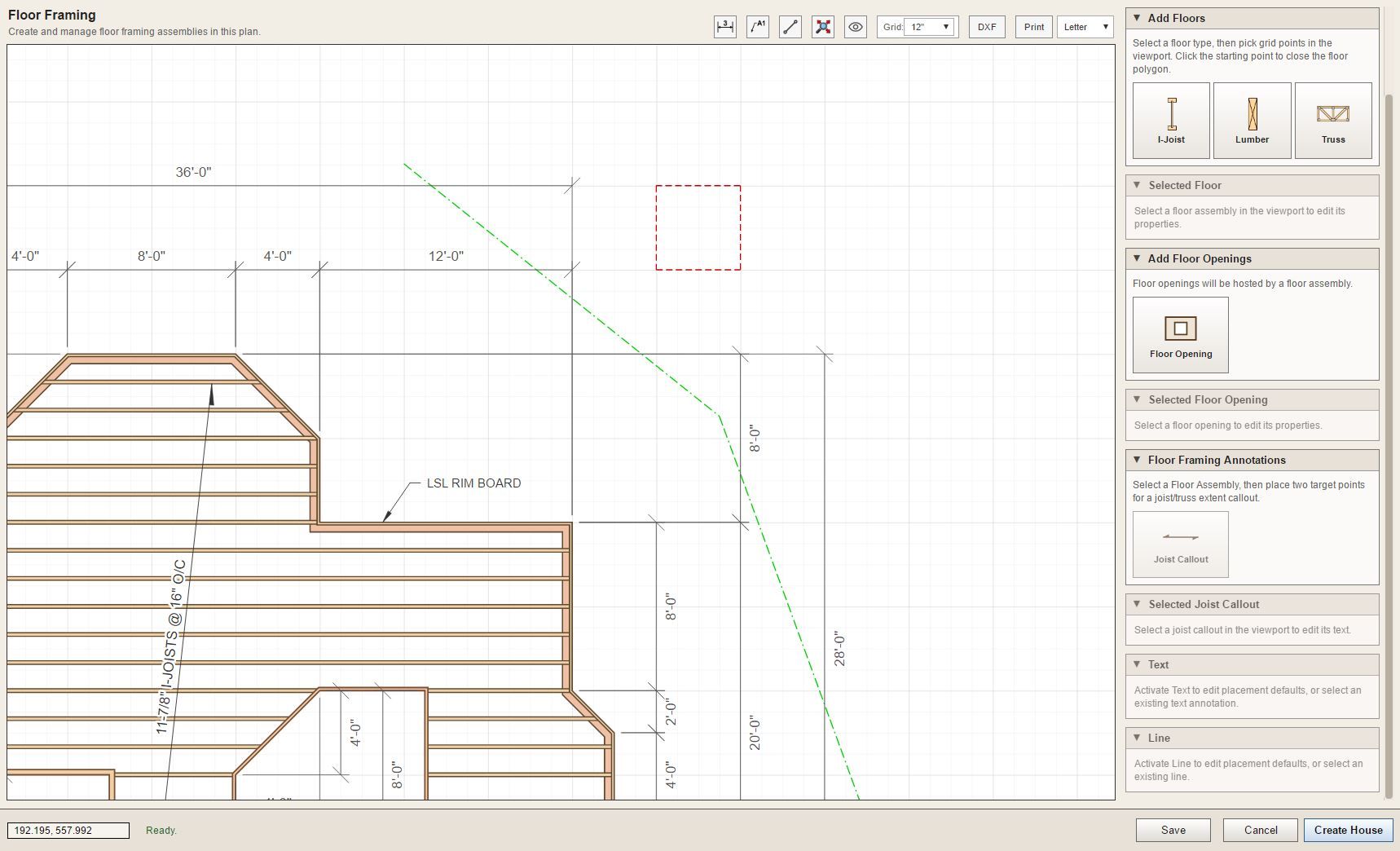Toggle the eye visibility button
This screenshot has width=1400, height=851.
pos(856,27)
